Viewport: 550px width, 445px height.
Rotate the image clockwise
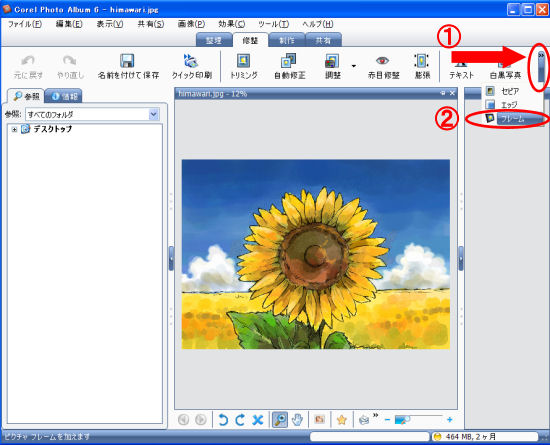240,419
